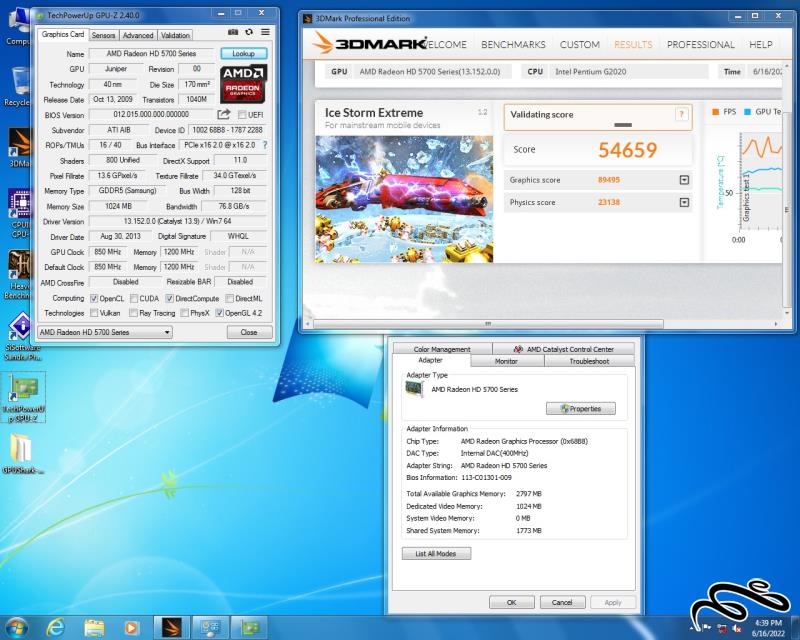Switch to the Monitor tab
Viewport: 800px width, 640px height.
pos(507,361)
